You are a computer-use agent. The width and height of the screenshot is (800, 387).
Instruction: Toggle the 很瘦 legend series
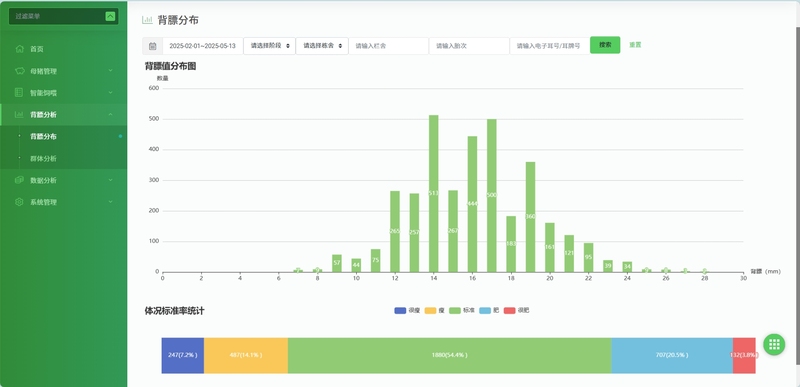[x=407, y=310]
